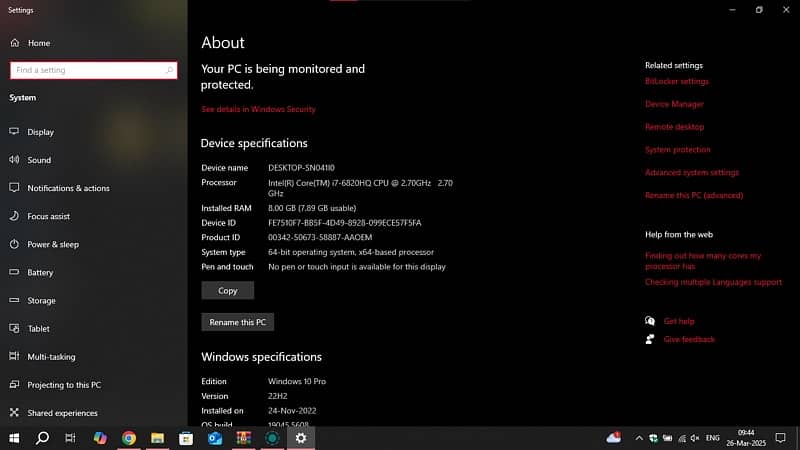The height and width of the screenshot is (450, 800).
Task: Select the 64-bit operating system text
Action: coord(351,252)
